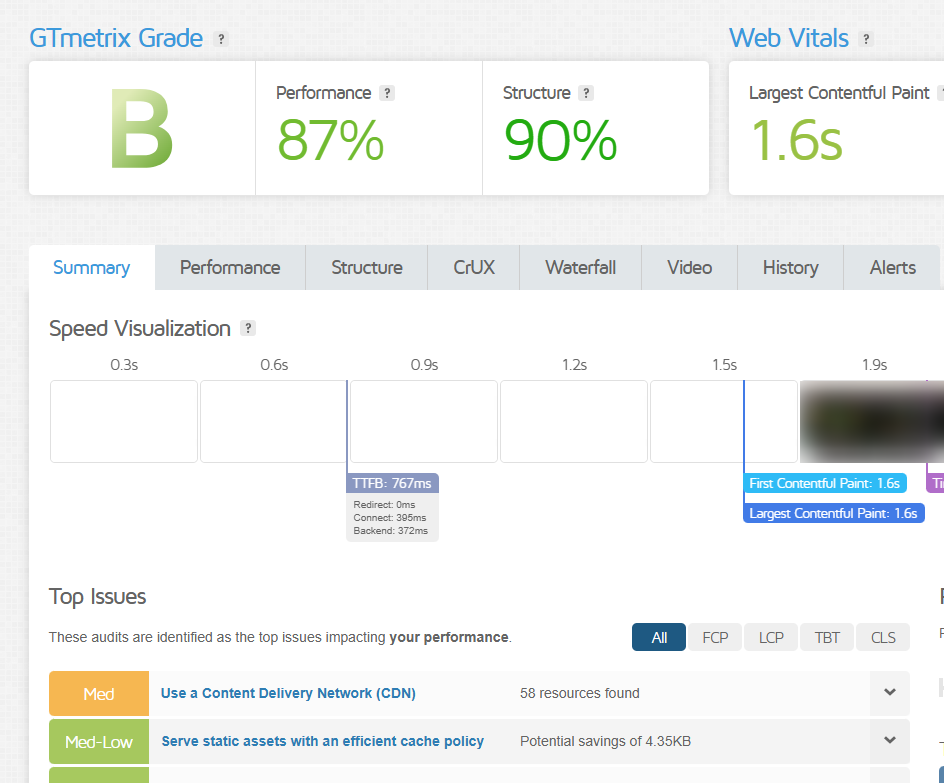
Task: Click Speed Visualization help icon
Action: tap(248, 329)
